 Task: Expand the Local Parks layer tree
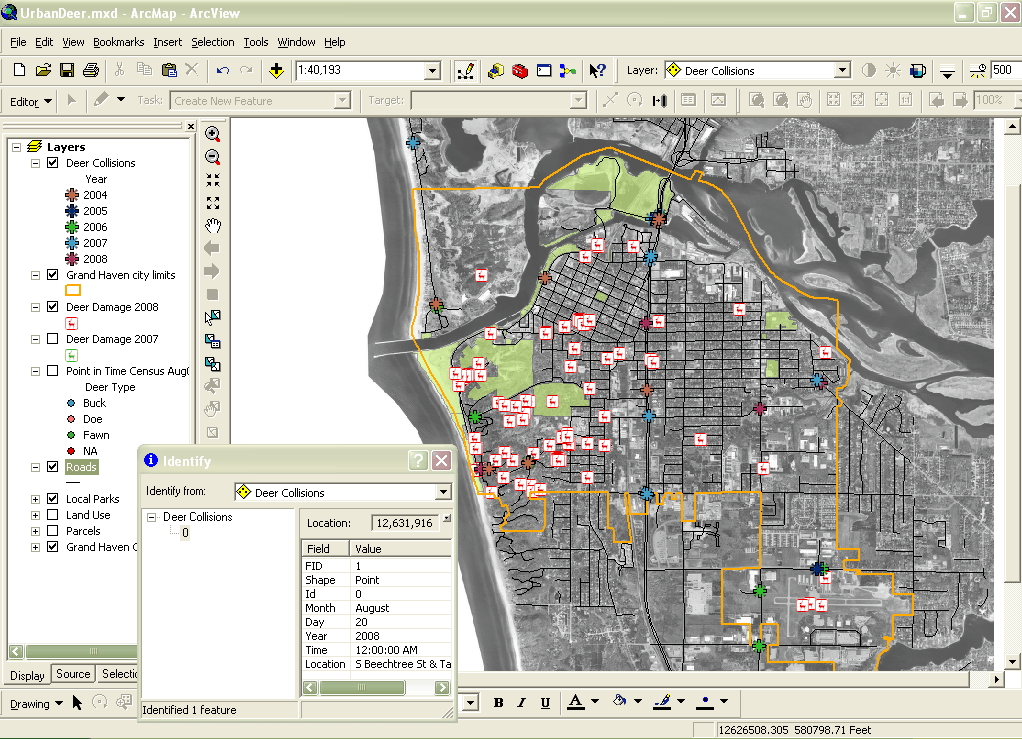tap(35, 499)
